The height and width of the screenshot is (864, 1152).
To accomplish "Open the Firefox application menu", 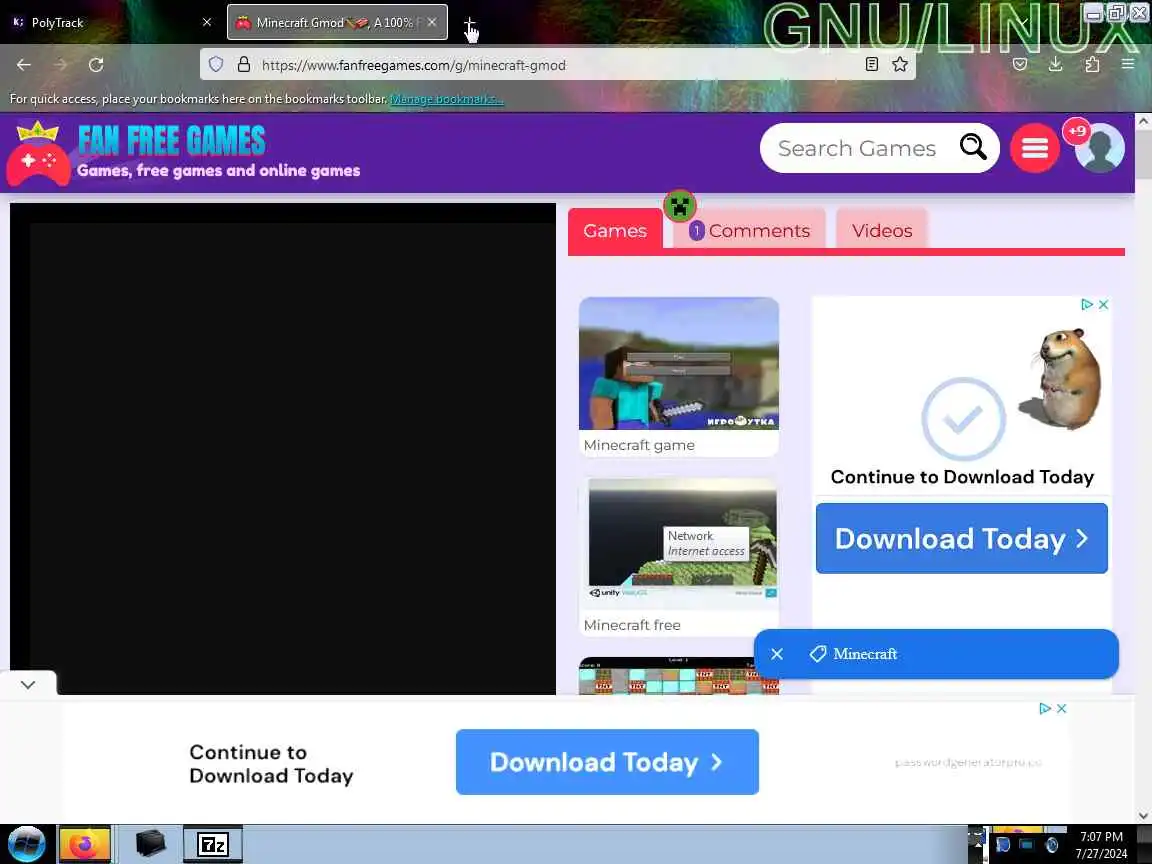I will (1128, 65).
